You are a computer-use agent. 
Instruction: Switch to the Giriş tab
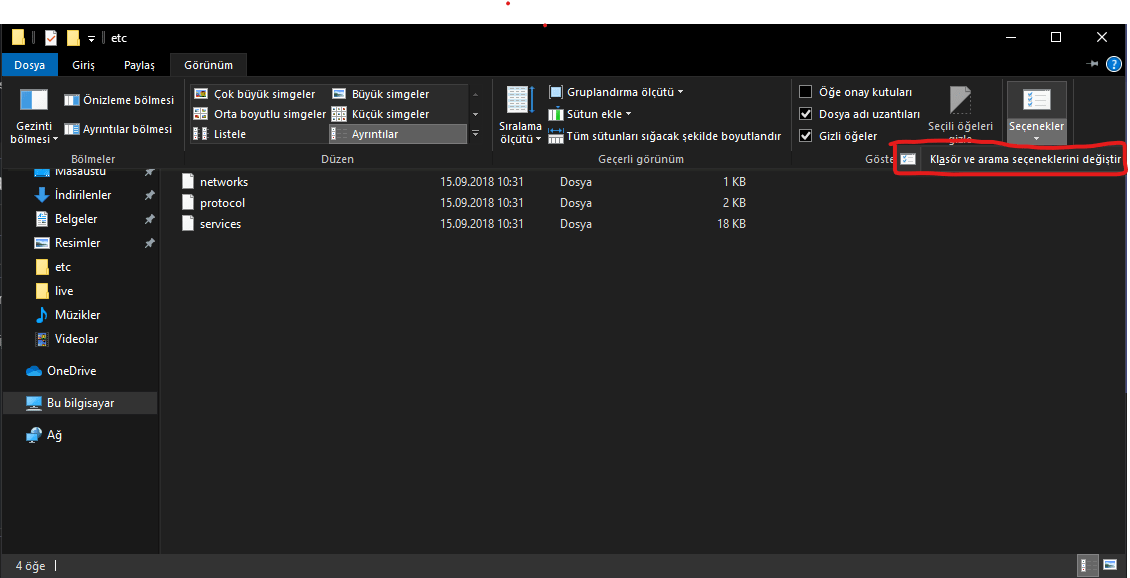click(84, 65)
